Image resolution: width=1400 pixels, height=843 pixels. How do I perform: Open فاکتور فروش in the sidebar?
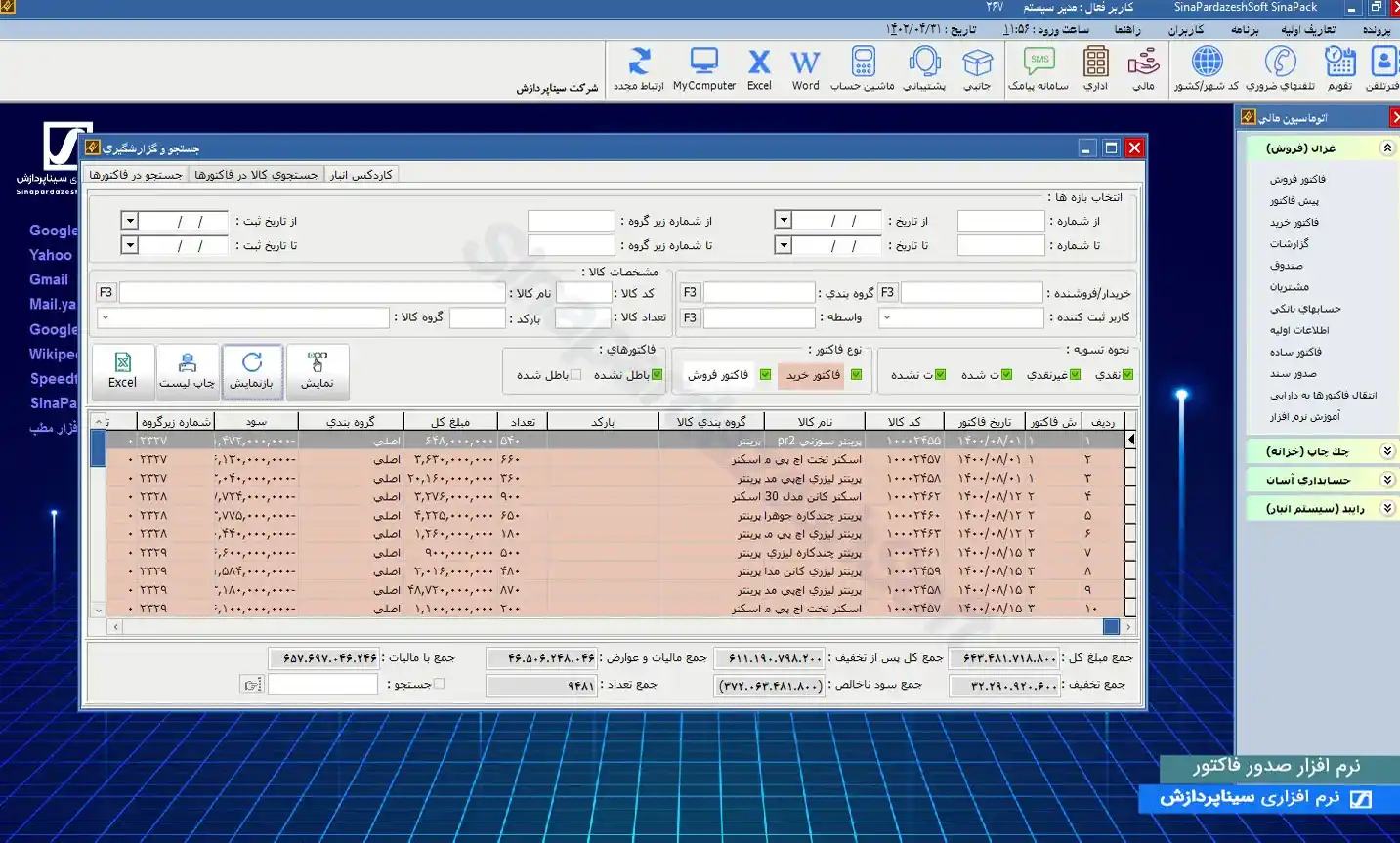click(1297, 180)
